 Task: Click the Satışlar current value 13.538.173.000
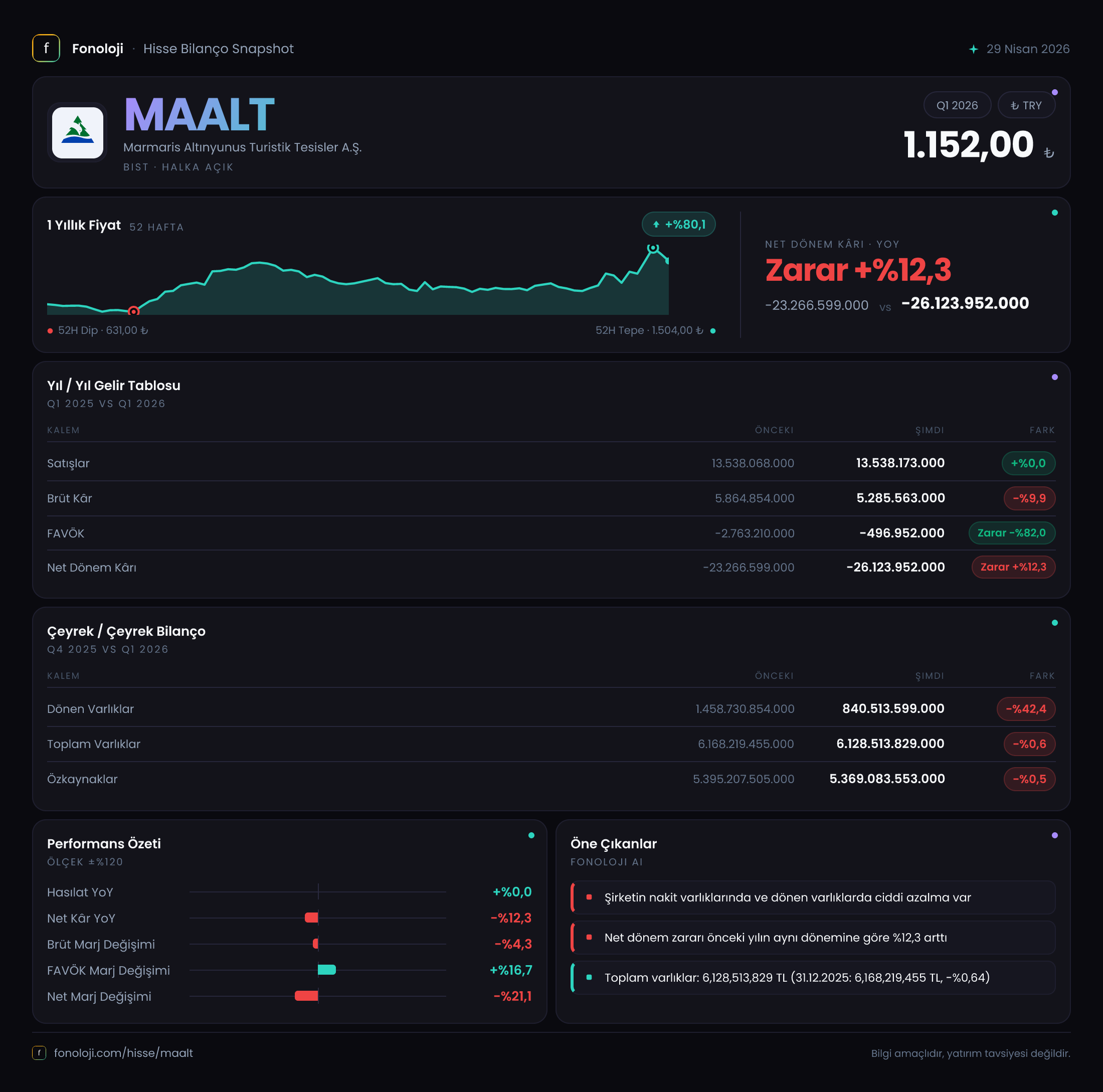pyautogui.click(x=900, y=463)
